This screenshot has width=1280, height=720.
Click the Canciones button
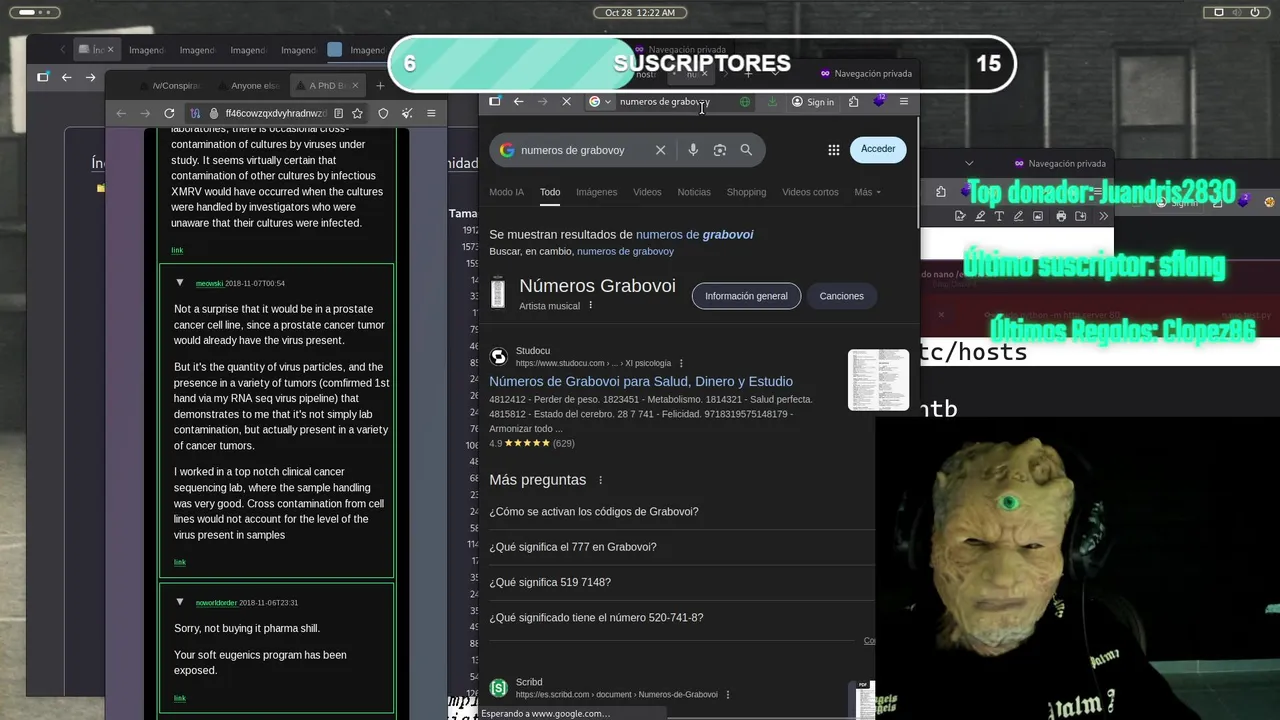point(842,296)
